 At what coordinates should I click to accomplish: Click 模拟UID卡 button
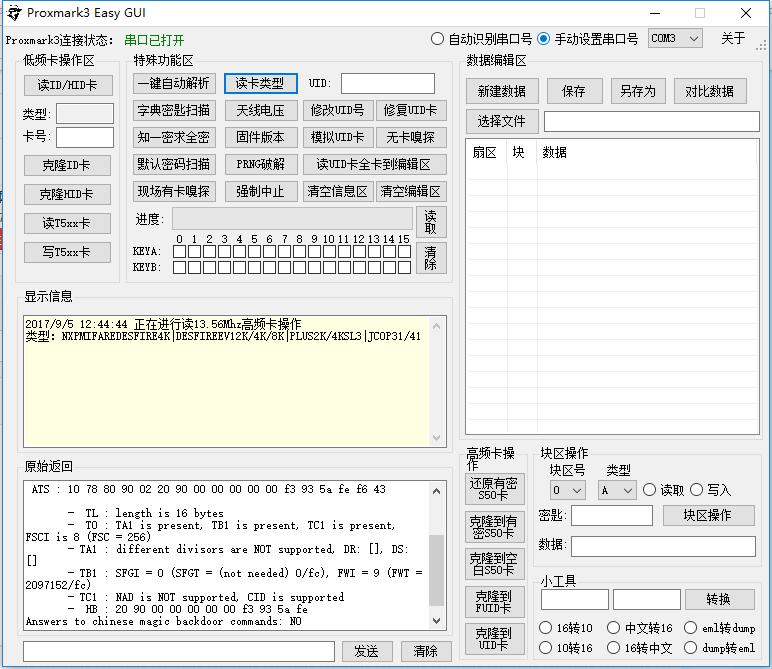coord(338,137)
